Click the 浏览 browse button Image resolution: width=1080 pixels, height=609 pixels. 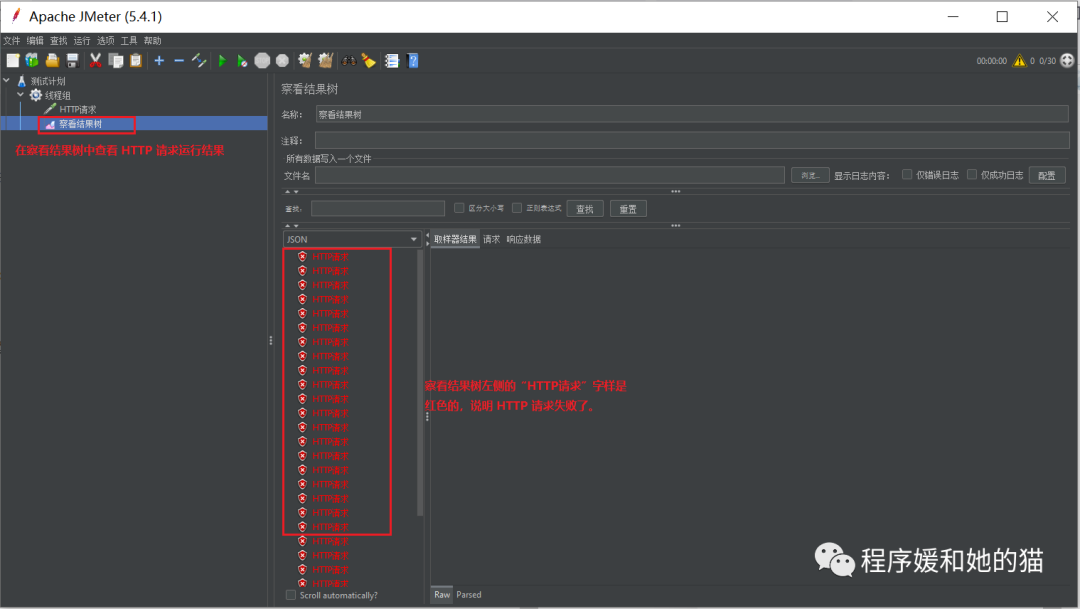[x=810, y=175]
